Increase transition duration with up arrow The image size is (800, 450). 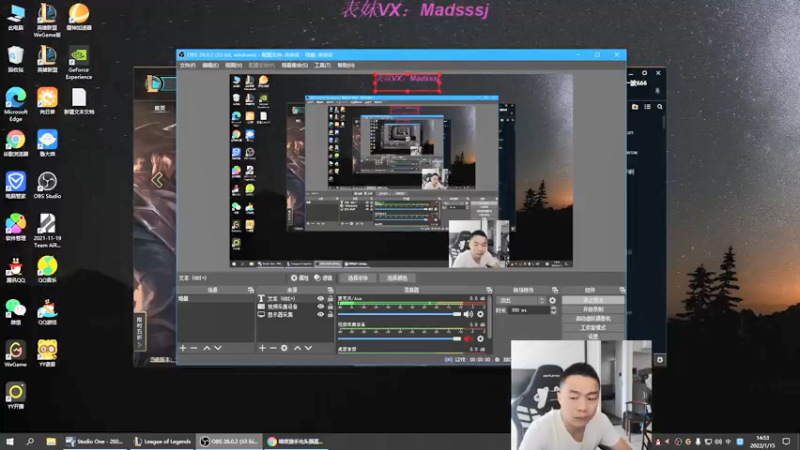tap(554, 308)
